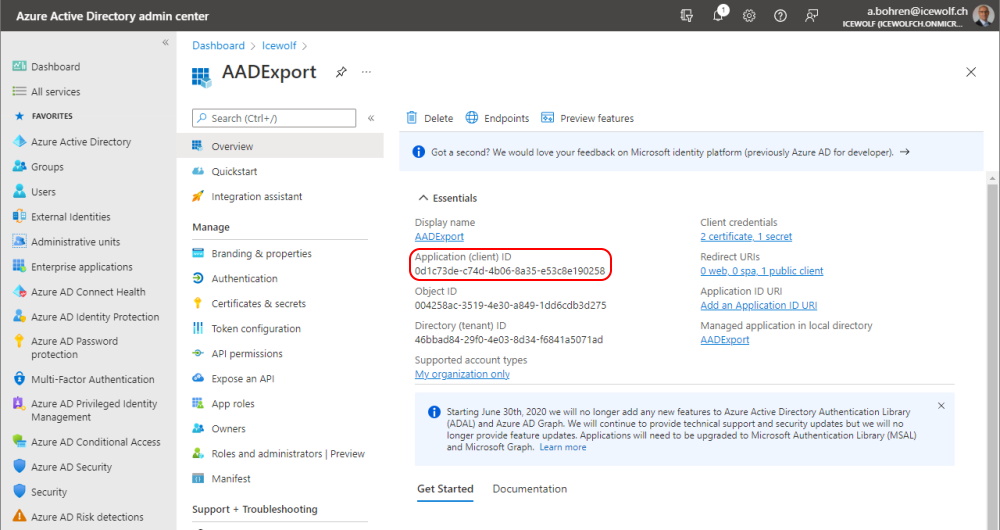
Task: Open the more options ellipsis beside AADExport
Action: 366,72
